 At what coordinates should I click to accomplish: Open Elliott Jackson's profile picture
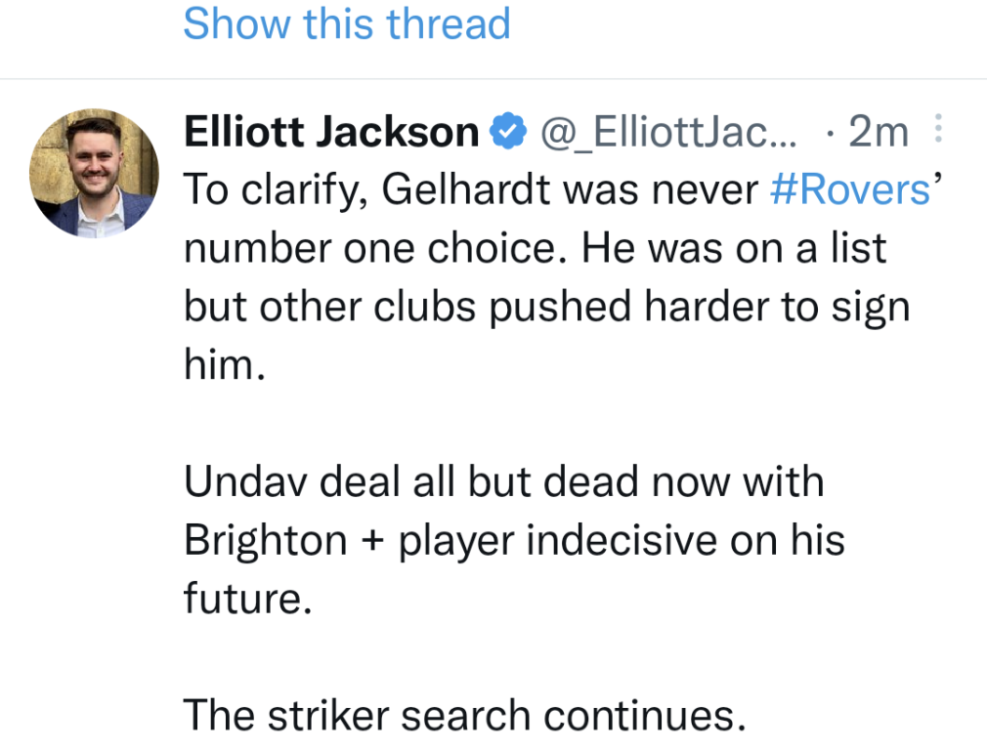(94, 173)
